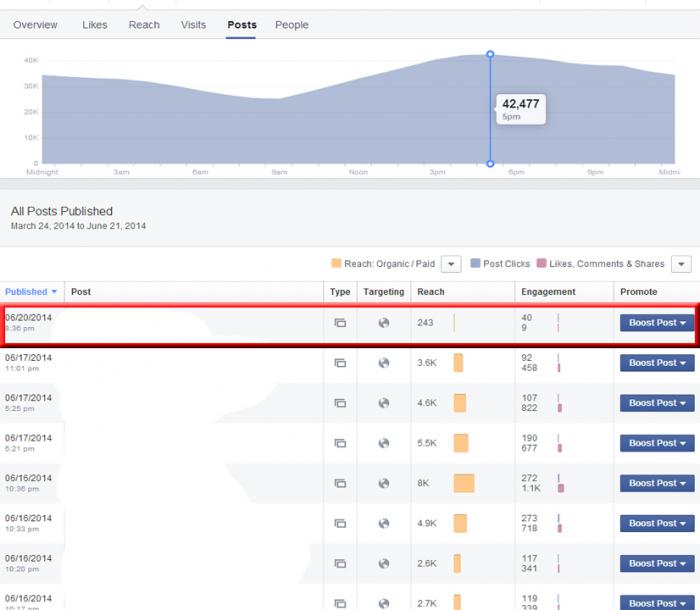This screenshot has width=700, height=610.
Task: Click targeting globe icon in 5.5K reach row
Action: (x=384, y=443)
